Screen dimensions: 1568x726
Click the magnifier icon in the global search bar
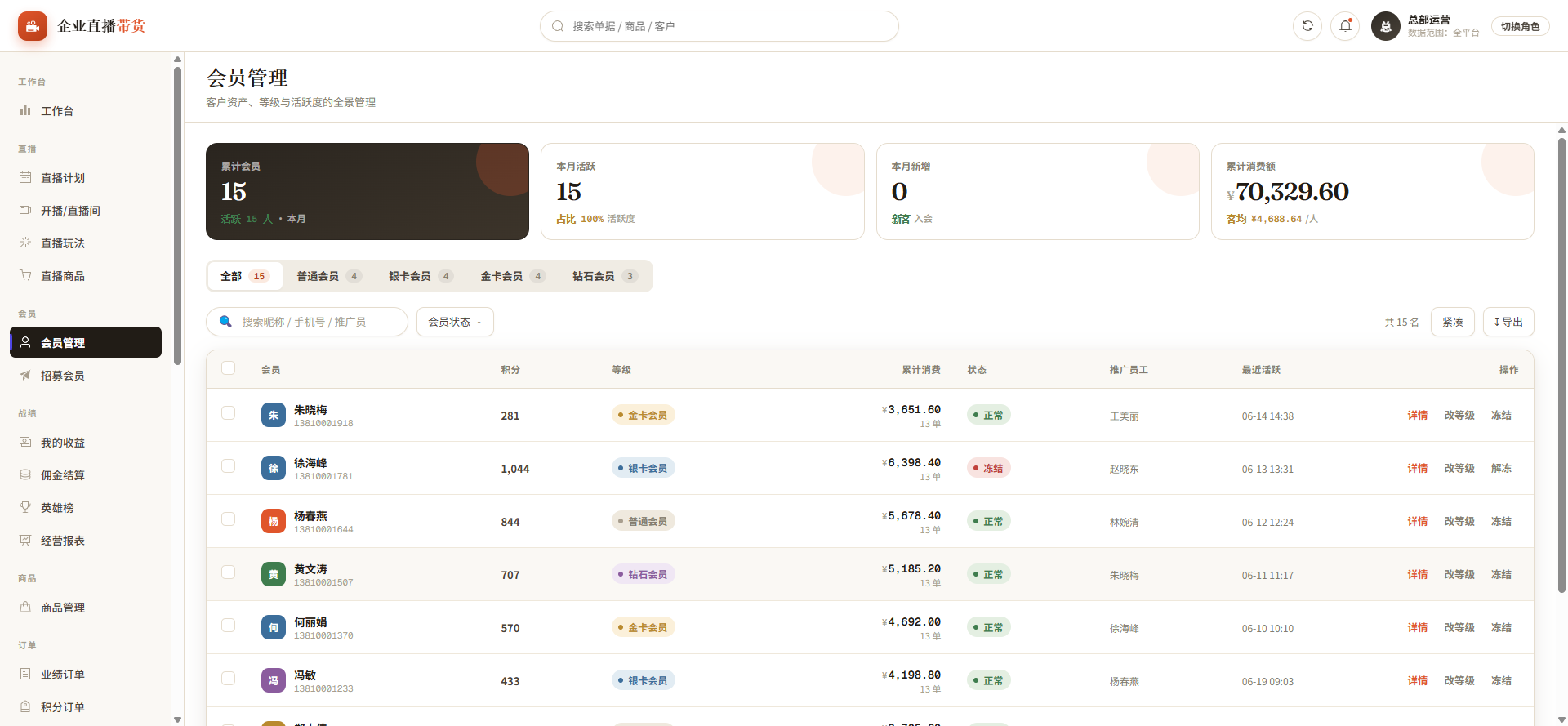tap(558, 26)
